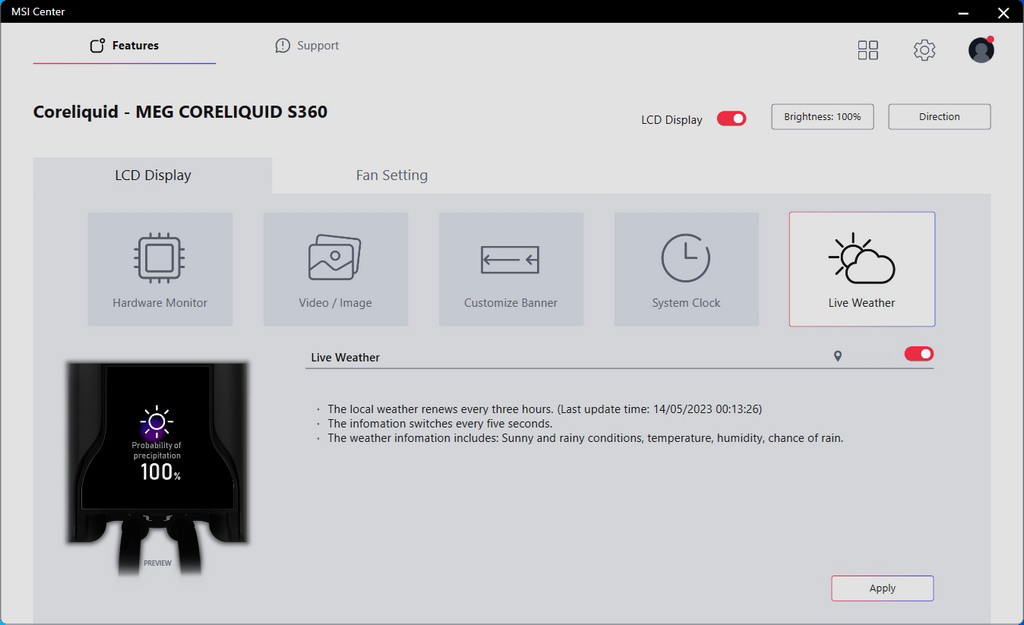Select the Video / Image display mode
1024x625 pixels.
(x=336, y=268)
